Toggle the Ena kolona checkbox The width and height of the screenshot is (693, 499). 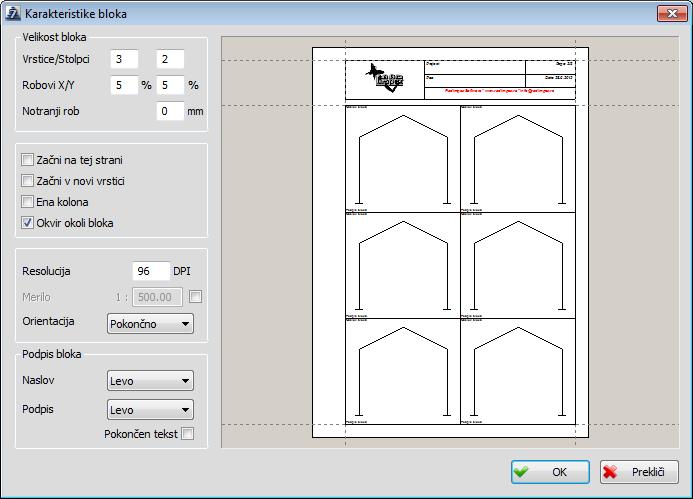[27, 202]
